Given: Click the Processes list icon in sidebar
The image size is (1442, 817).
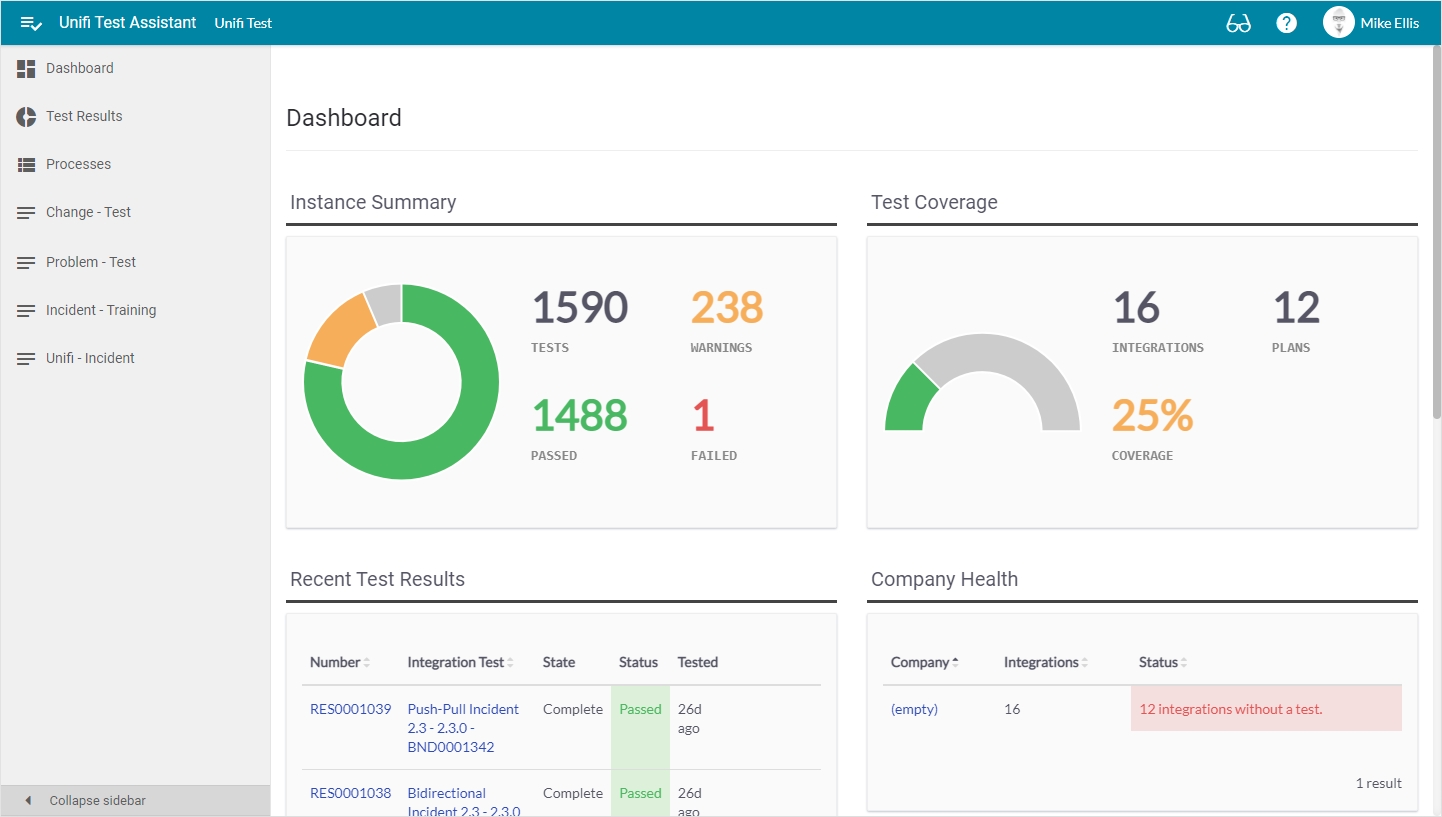Looking at the screenshot, I should pyautogui.click(x=26, y=164).
